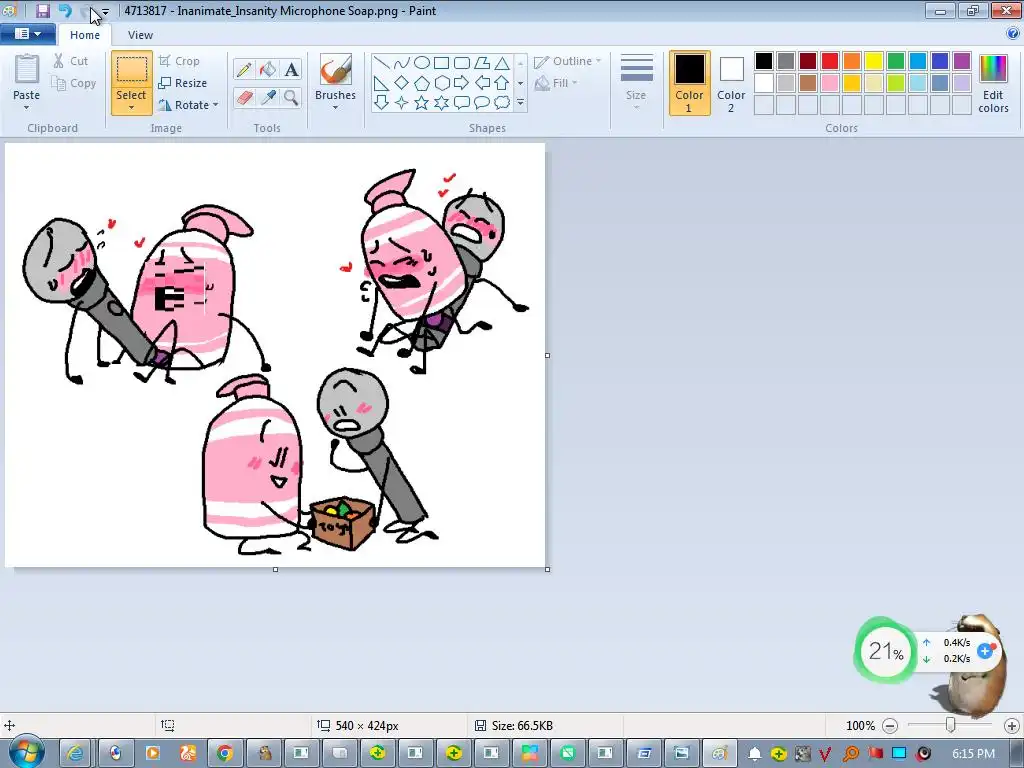Viewport: 1024px width, 768px height.
Task: Choose the Four-point star shape
Action: (402, 103)
